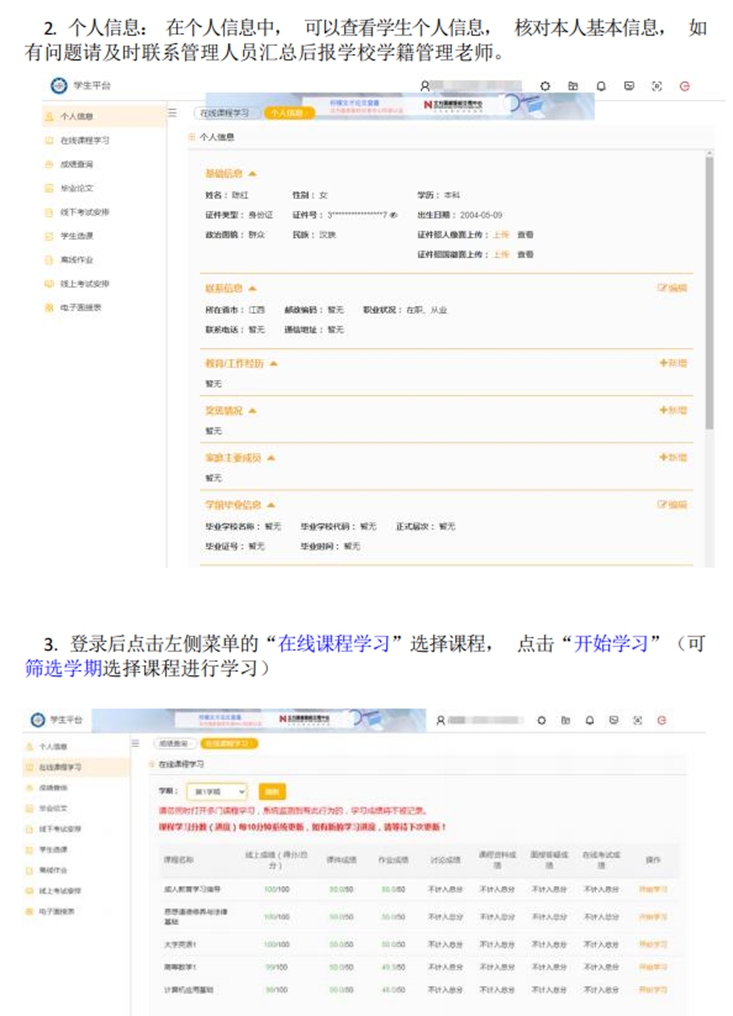Click 新增 plus in 教育/工作经历 section
Image resolution: width=733 pixels, height=1016 pixels.
[673, 363]
